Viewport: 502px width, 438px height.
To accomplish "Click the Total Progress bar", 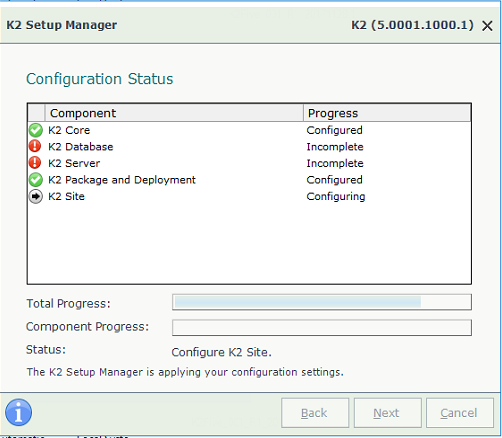I will click(322, 302).
